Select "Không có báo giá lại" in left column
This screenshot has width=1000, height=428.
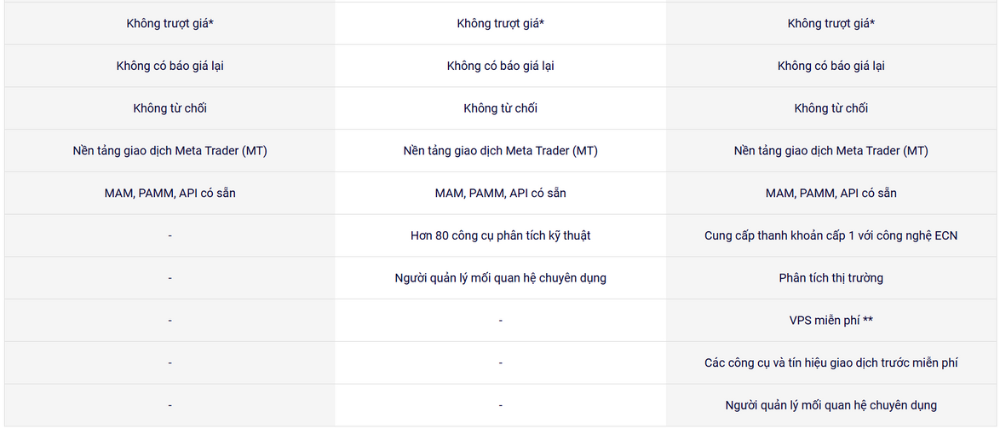coord(170,66)
